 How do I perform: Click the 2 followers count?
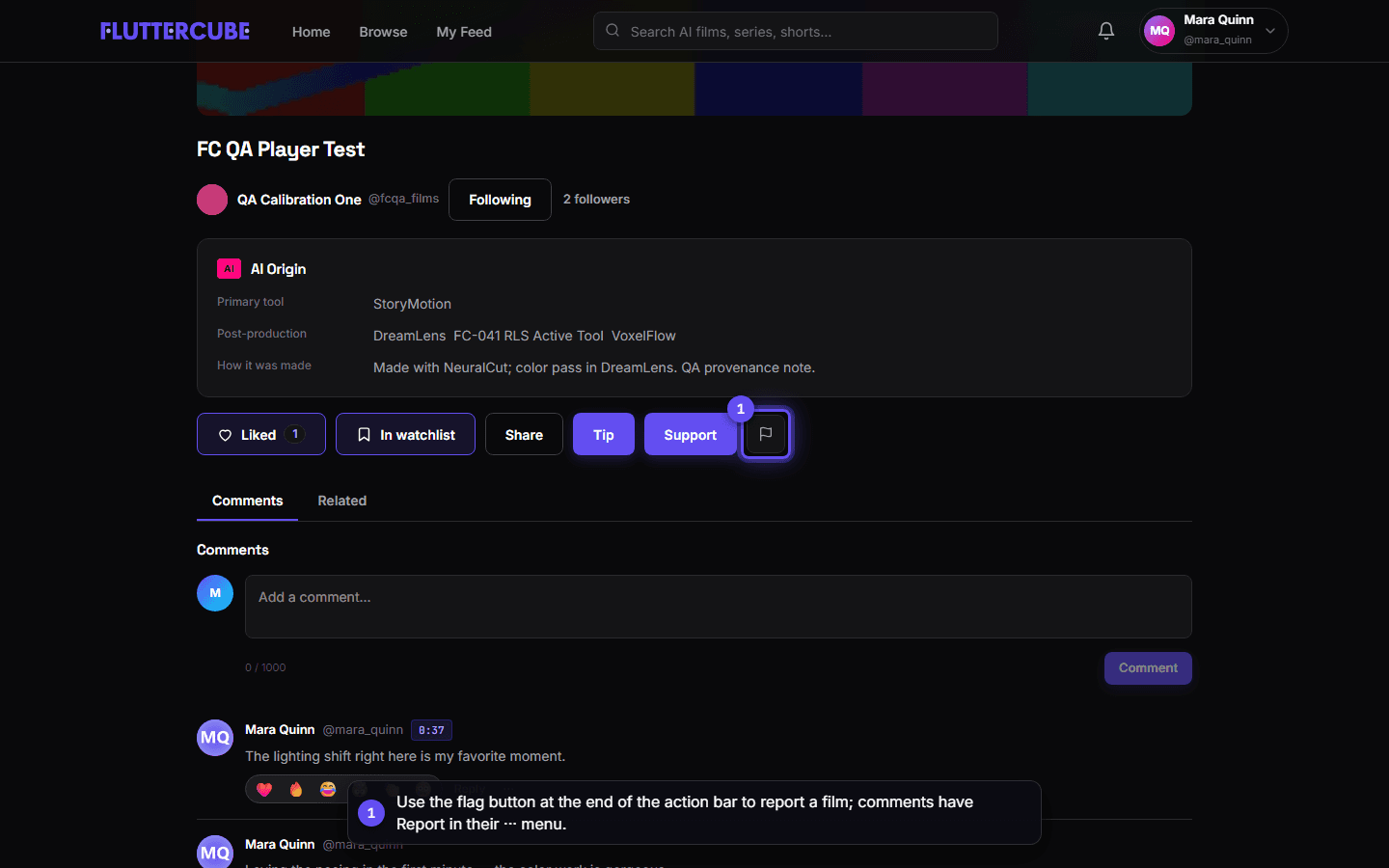coord(596,200)
